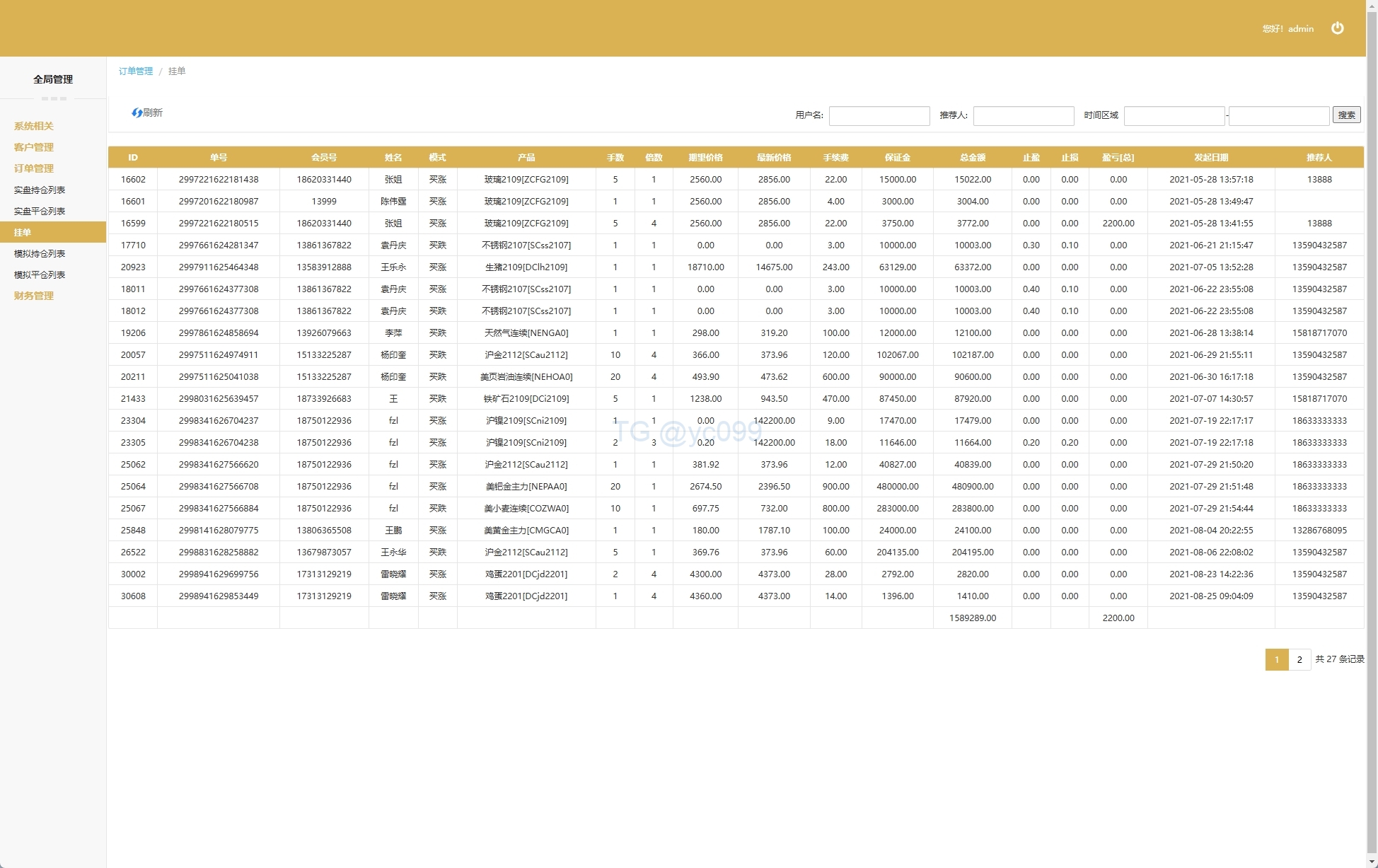Click the end date field of 时间区域
Viewport: 1378px width, 868px height.
(x=1278, y=116)
